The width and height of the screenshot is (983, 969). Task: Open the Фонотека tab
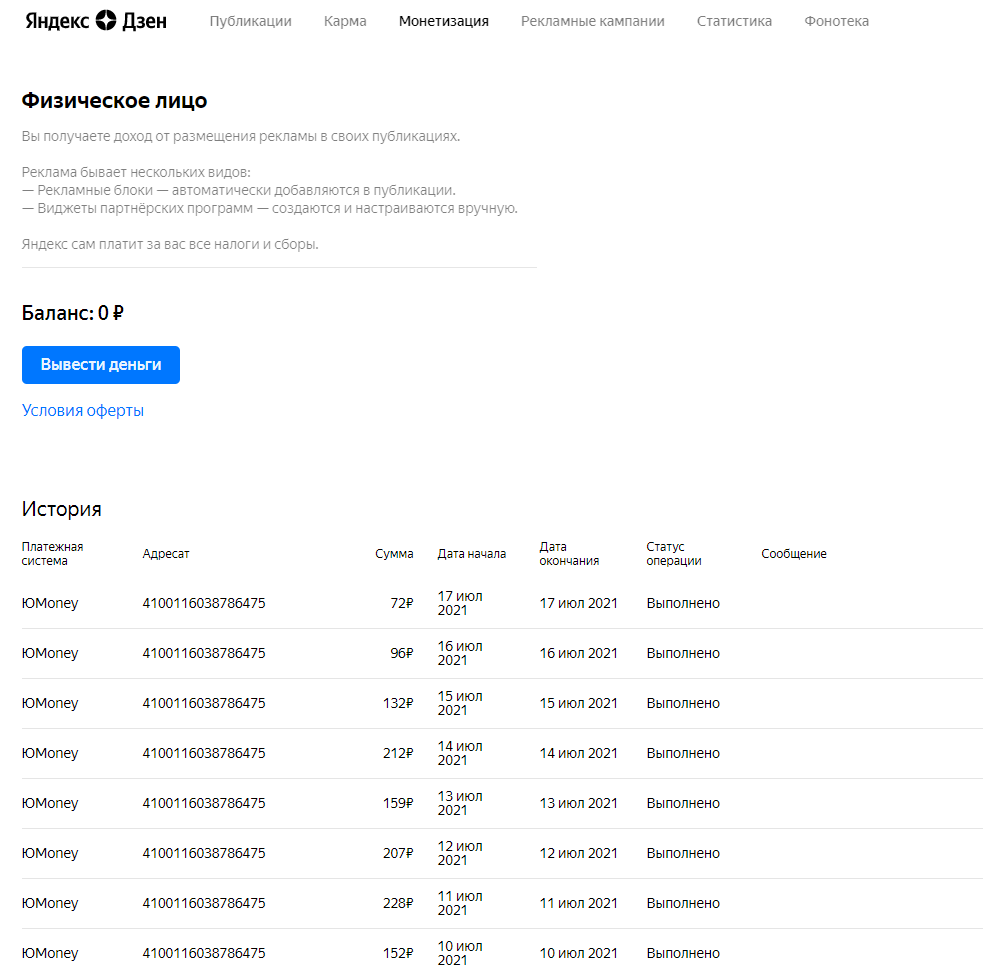pyautogui.click(x=836, y=21)
